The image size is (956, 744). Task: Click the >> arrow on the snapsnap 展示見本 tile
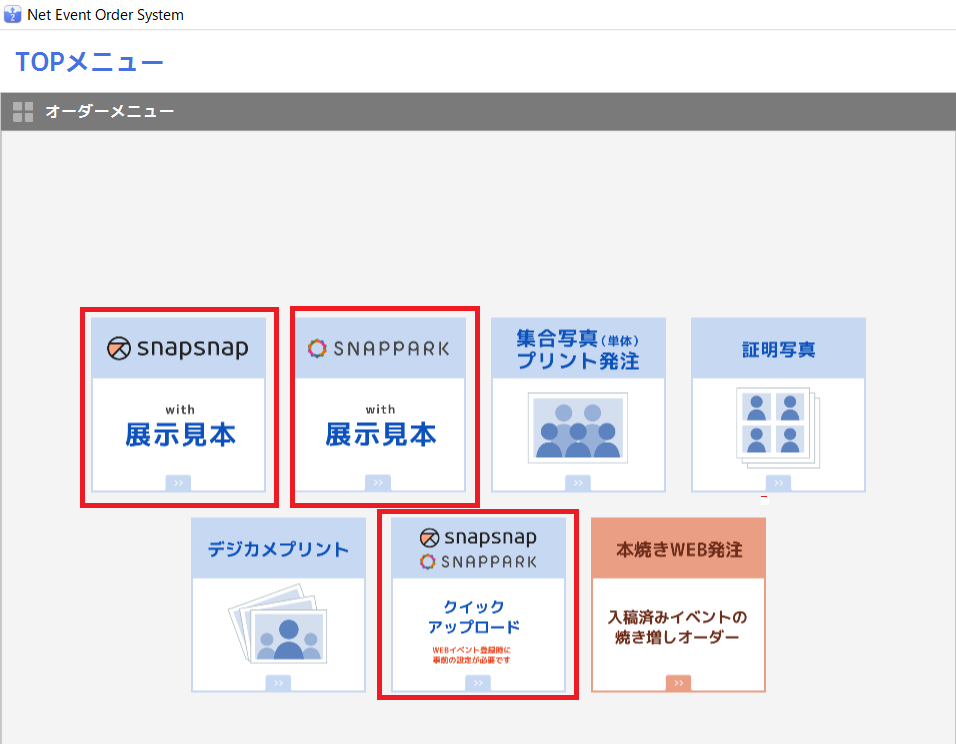click(x=178, y=483)
